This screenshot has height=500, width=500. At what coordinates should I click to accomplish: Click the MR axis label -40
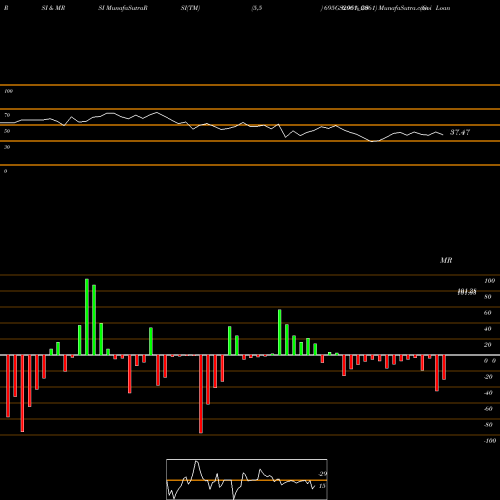point(488,393)
